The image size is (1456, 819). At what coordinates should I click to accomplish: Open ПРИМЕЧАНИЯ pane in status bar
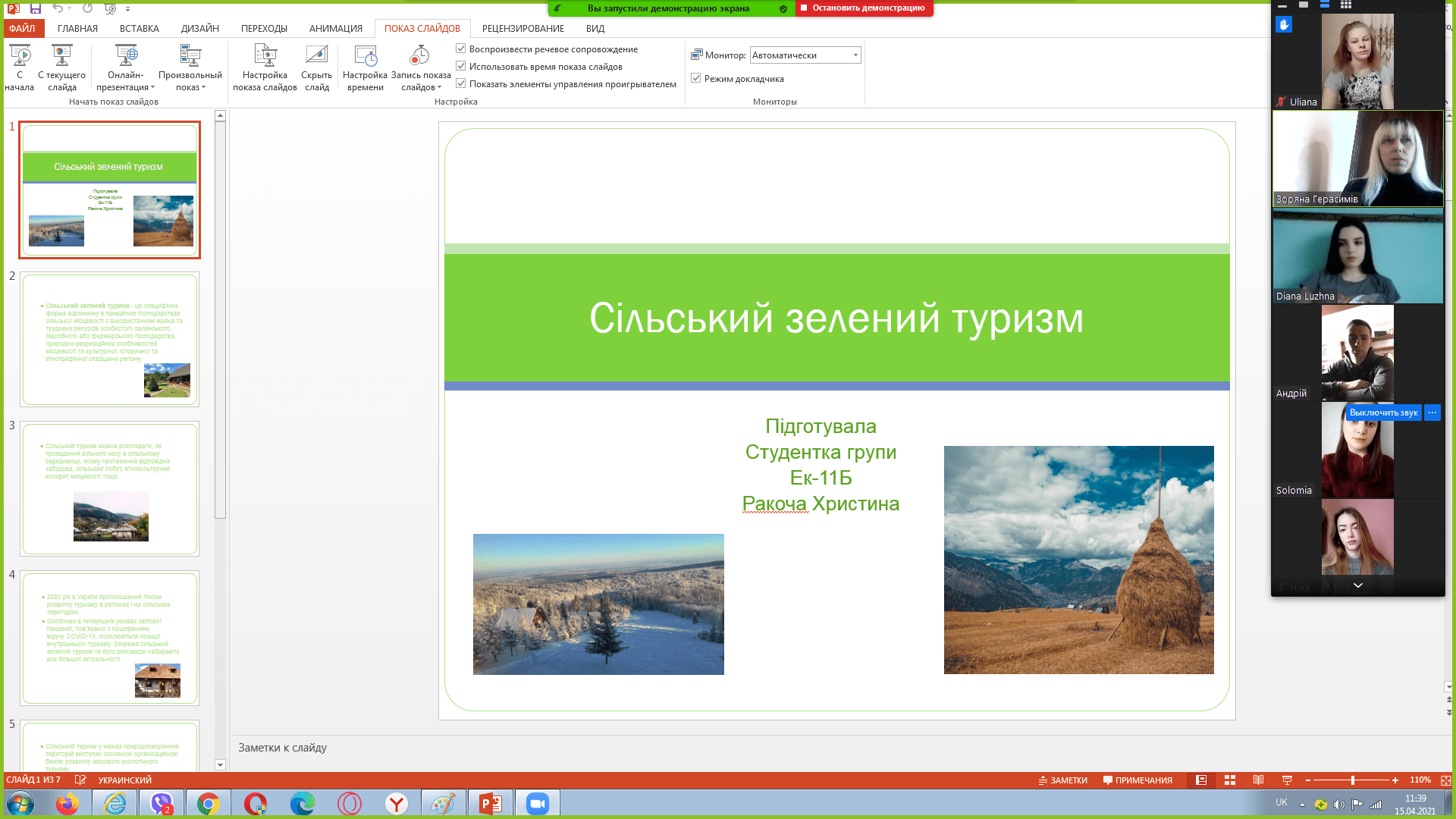tap(1137, 780)
